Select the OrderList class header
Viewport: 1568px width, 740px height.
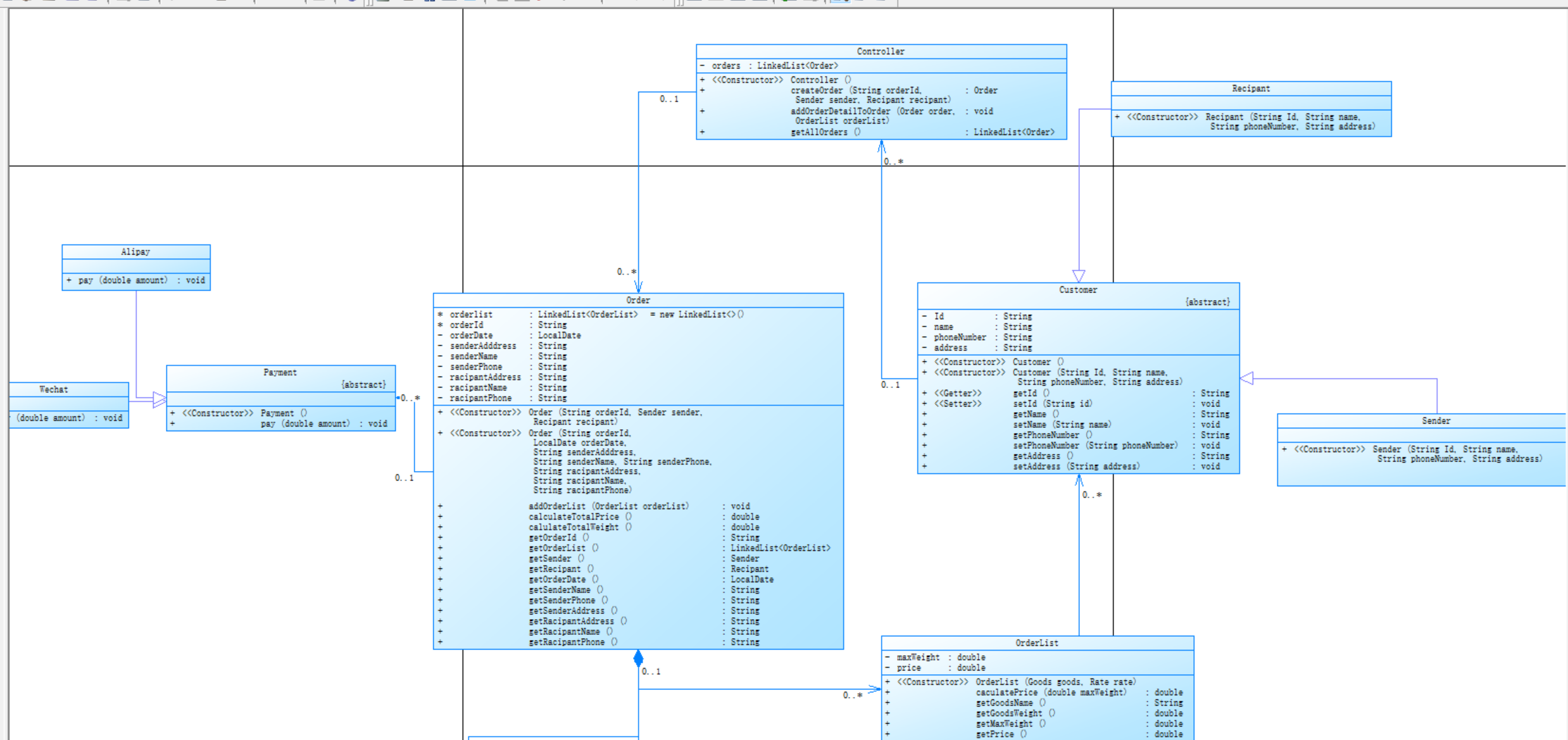[x=1036, y=643]
